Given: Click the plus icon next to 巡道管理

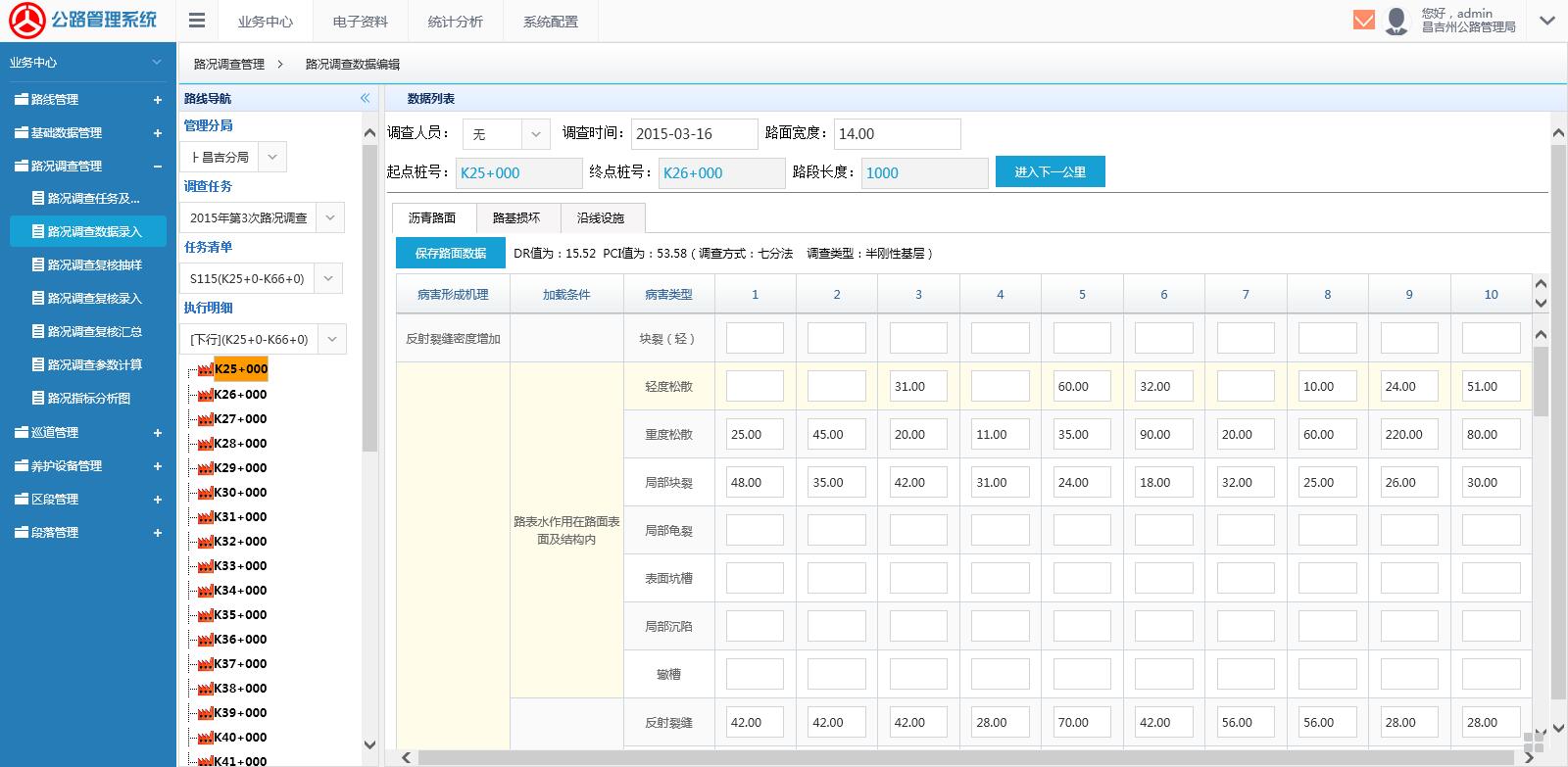Looking at the screenshot, I should click(157, 433).
